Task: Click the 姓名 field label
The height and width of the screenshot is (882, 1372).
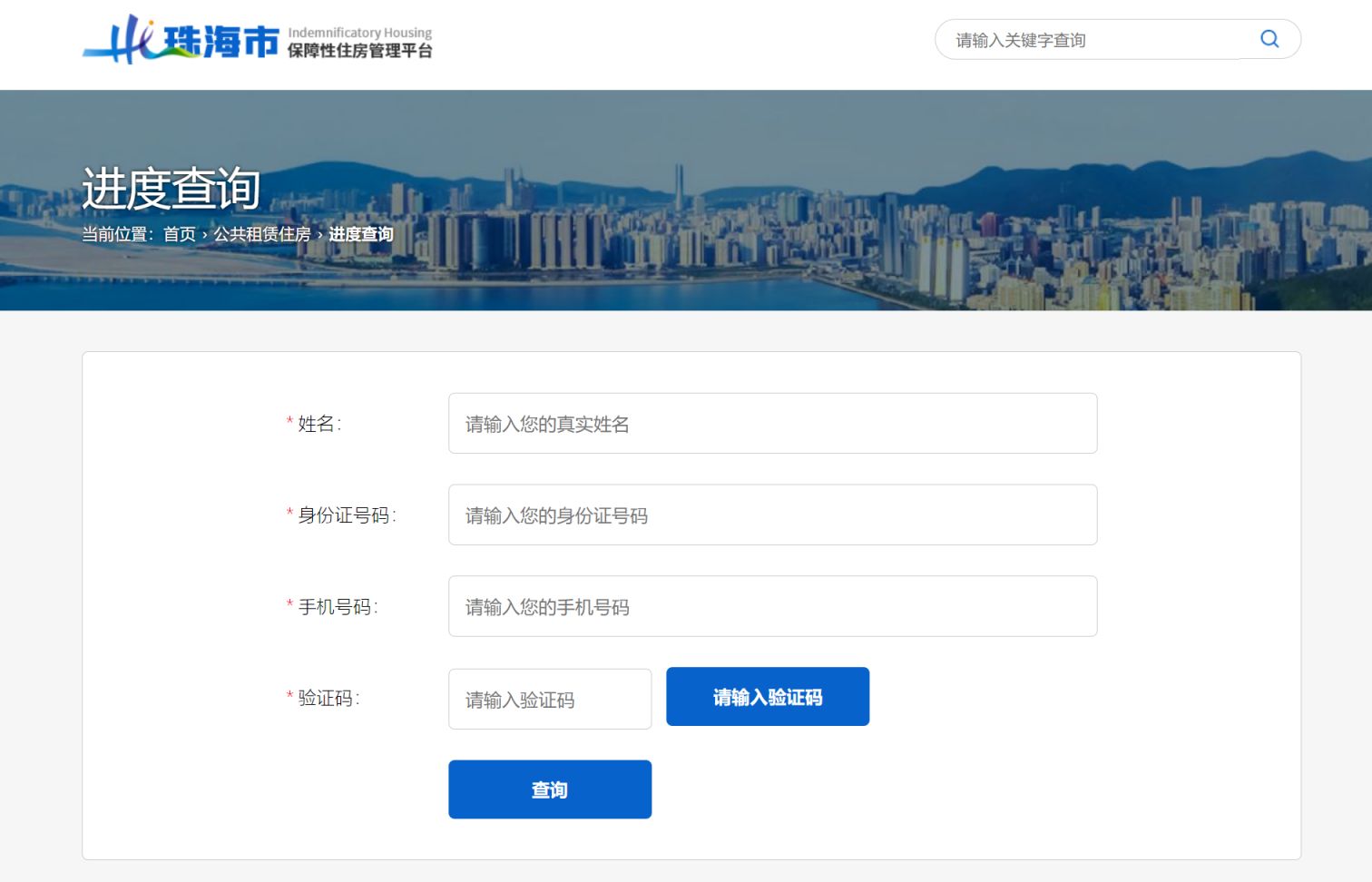Action: click(318, 424)
